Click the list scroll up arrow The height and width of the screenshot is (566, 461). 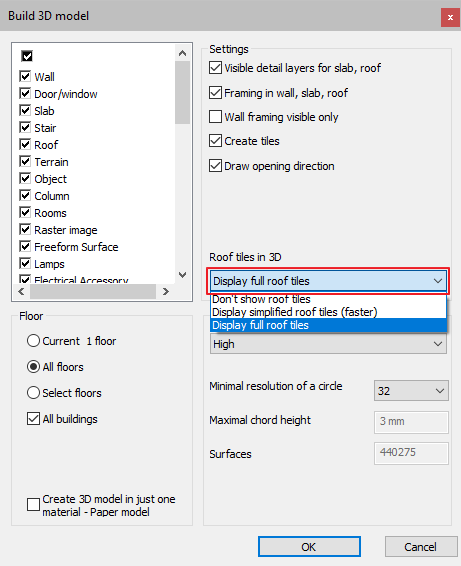183,53
